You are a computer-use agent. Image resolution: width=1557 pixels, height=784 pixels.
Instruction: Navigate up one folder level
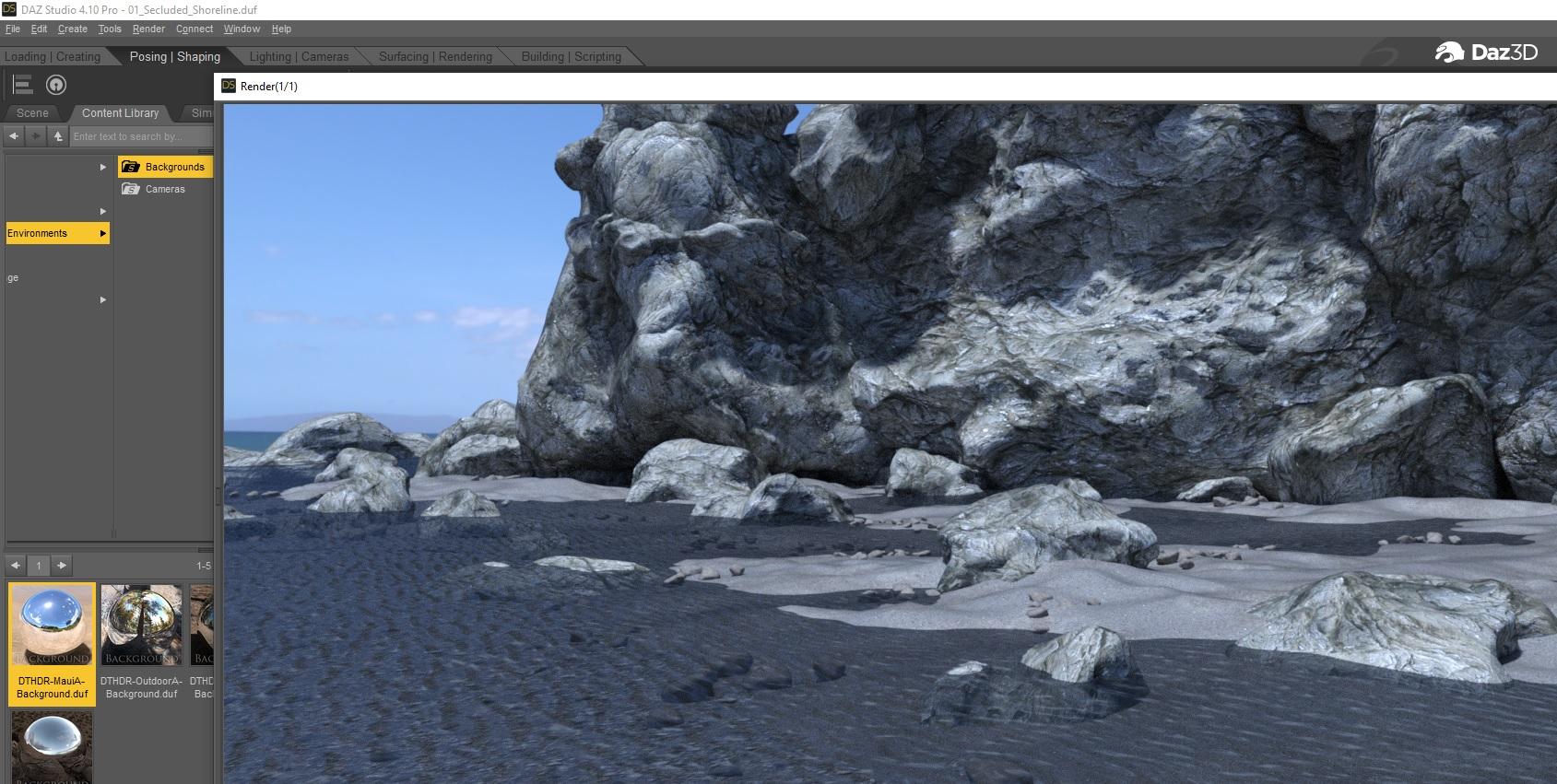[58, 136]
